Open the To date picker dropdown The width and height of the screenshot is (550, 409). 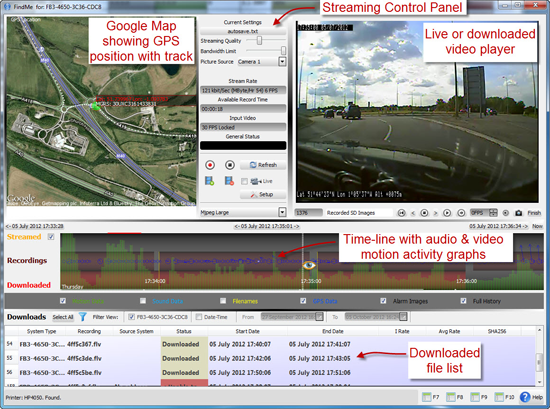point(403,317)
